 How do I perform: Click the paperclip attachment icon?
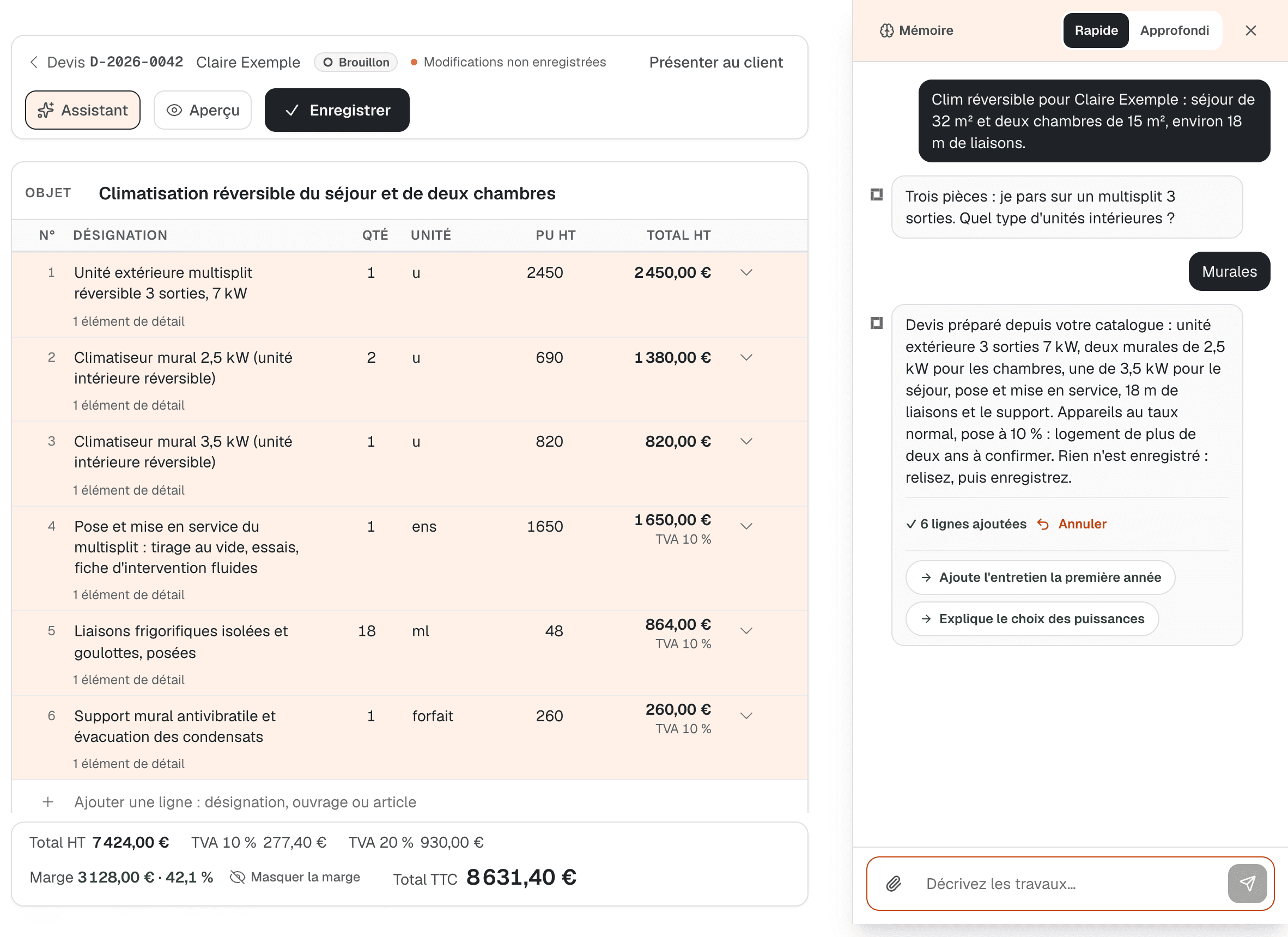[894, 884]
